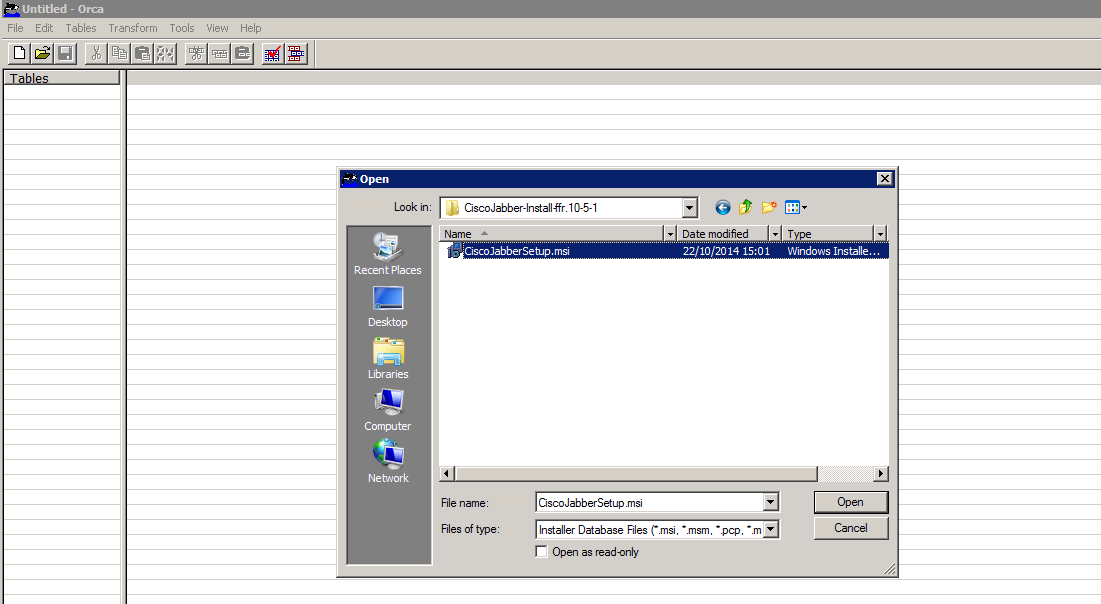Click the table row icon beside Cut Row
Image resolution: width=1101 pixels, height=604 pixels.
[220, 53]
